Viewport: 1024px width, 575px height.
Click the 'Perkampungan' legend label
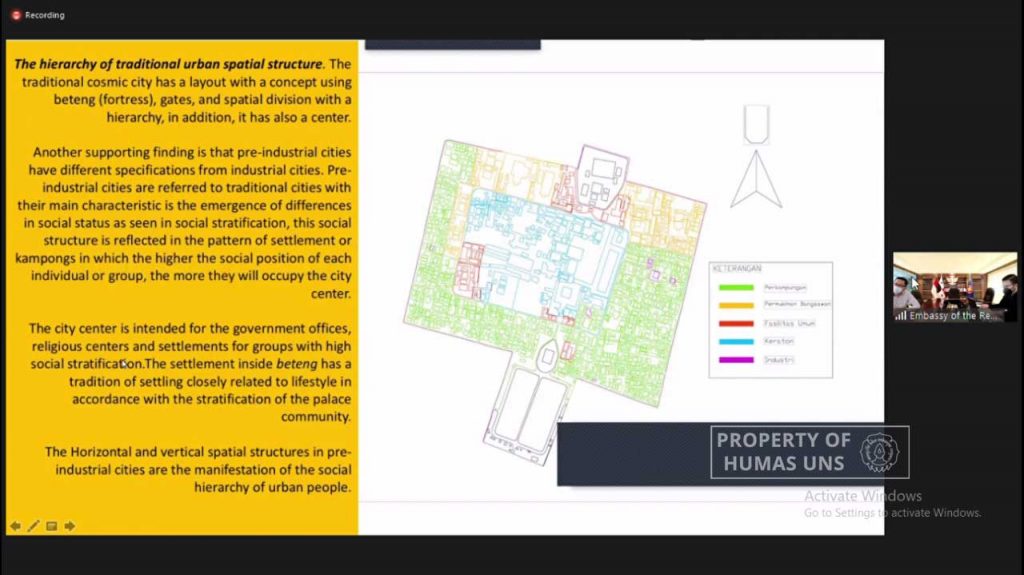point(785,288)
